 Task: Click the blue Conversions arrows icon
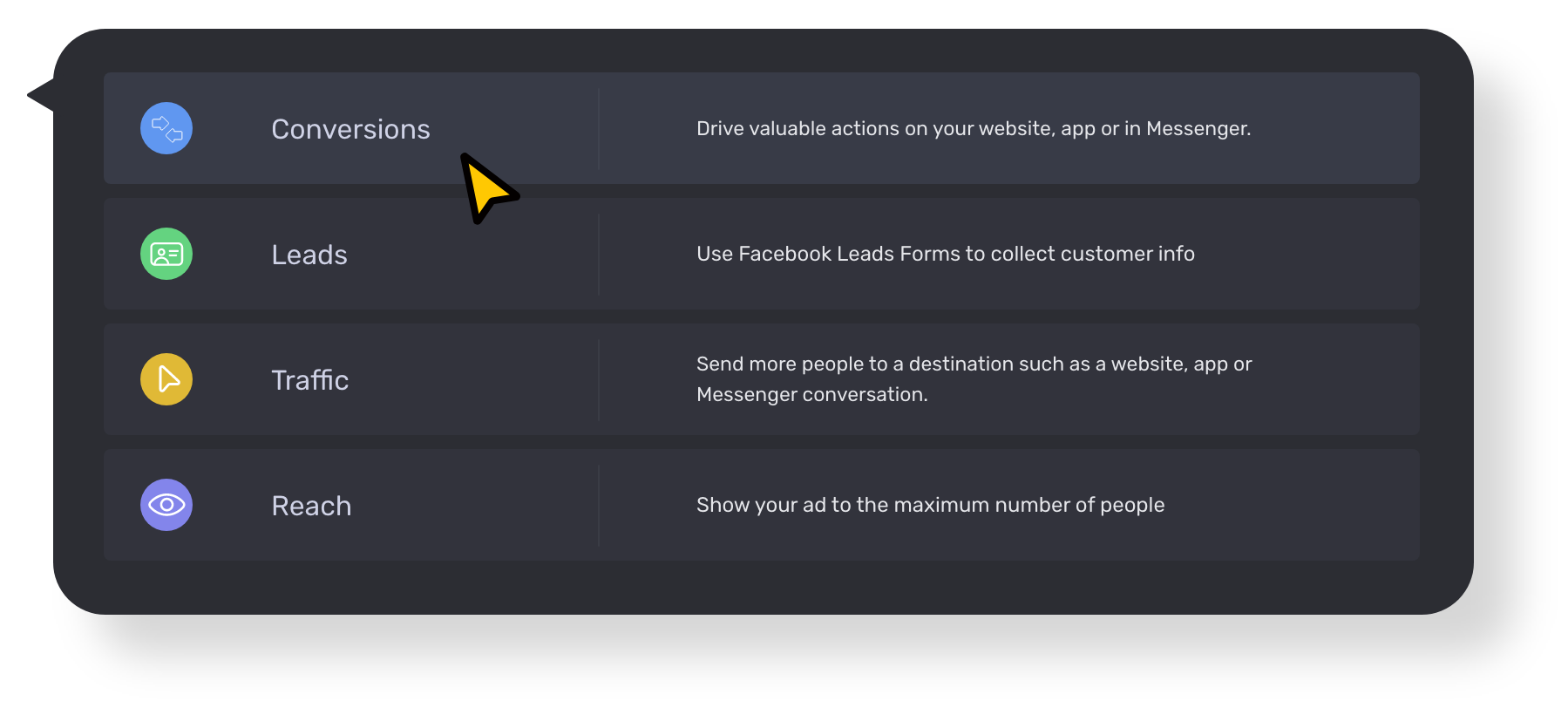[x=166, y=128]
